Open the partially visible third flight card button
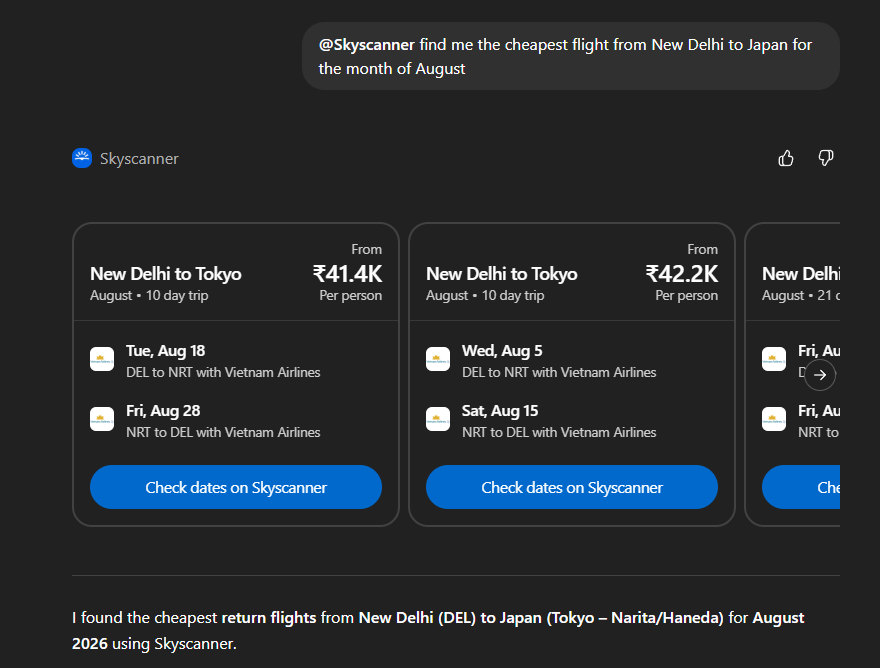 [802, 487]
